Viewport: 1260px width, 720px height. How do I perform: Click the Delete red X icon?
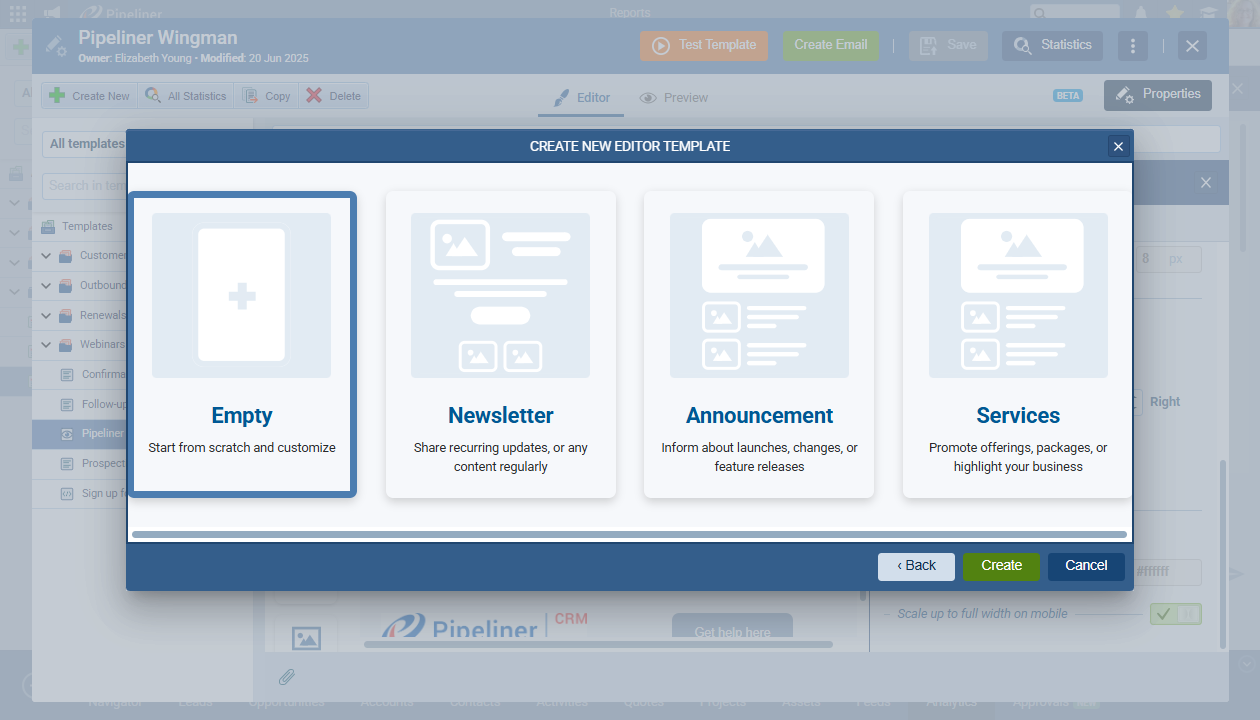[x=314, y=96]
